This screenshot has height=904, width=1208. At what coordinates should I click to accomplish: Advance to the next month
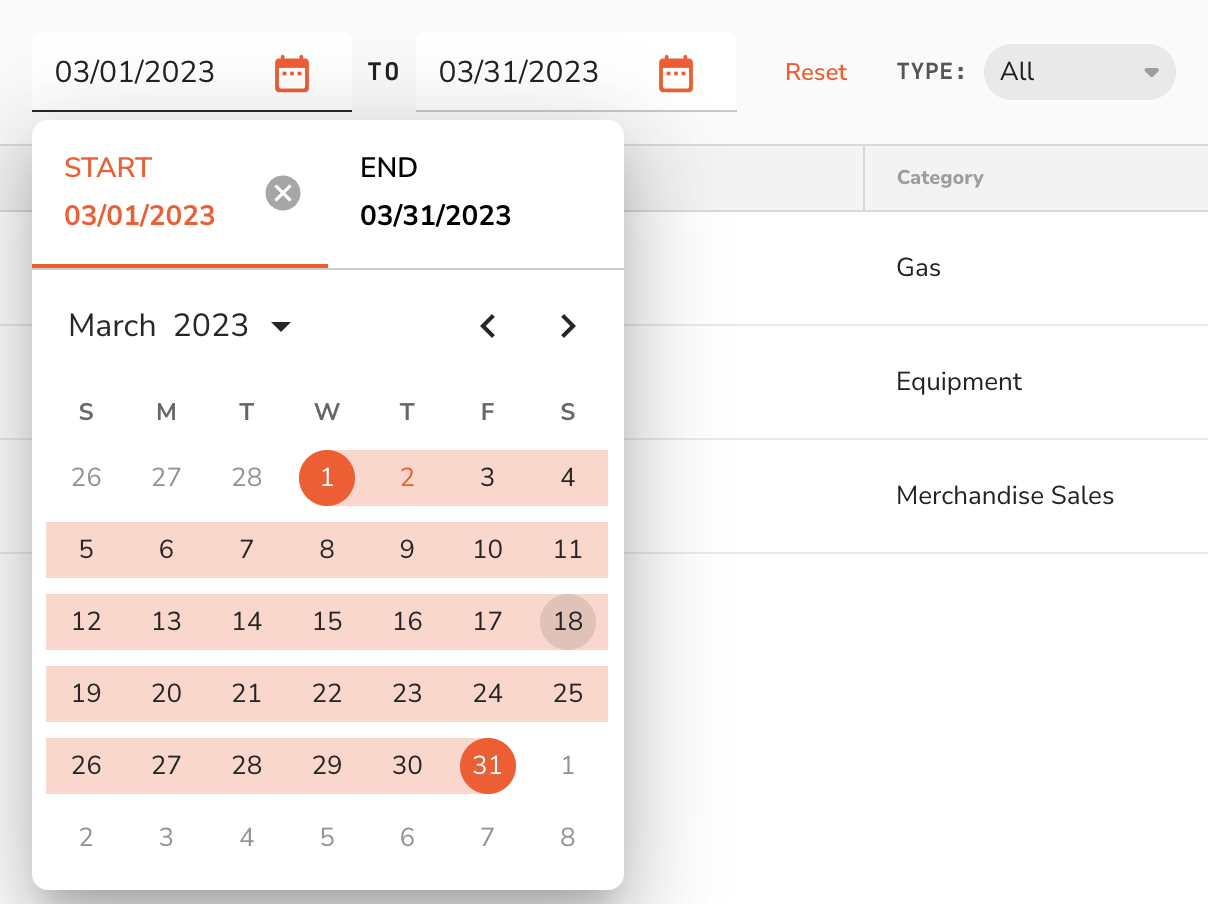tap(568, 326)
